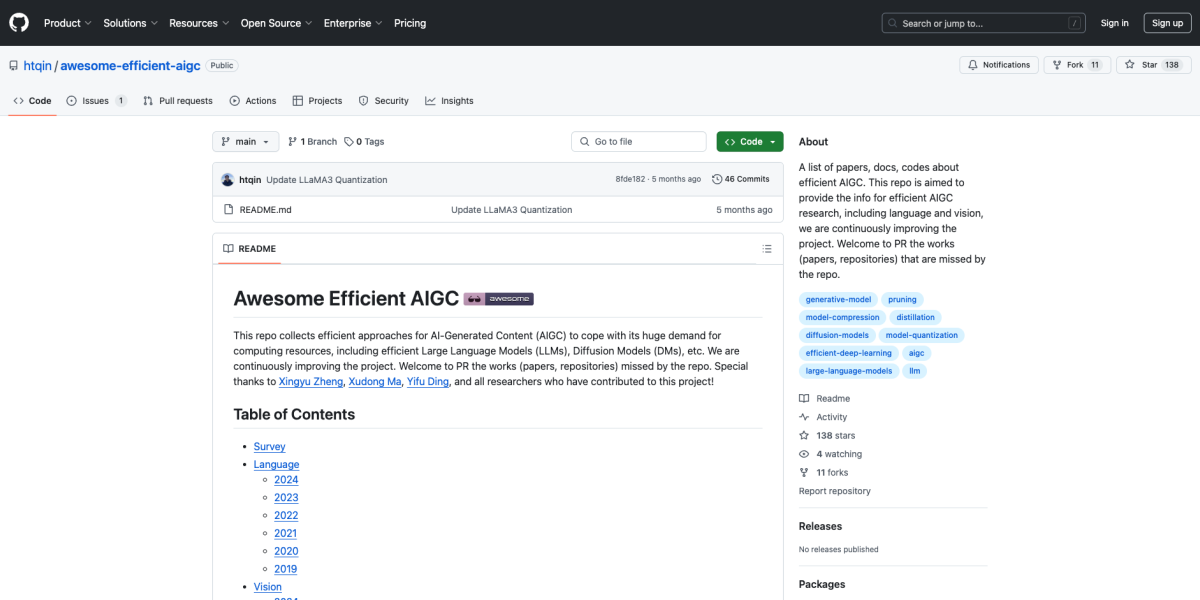The height and width of the screenshot is (600, 1200).
Task: Open the Pricing menu item
Action: (410, 22)
